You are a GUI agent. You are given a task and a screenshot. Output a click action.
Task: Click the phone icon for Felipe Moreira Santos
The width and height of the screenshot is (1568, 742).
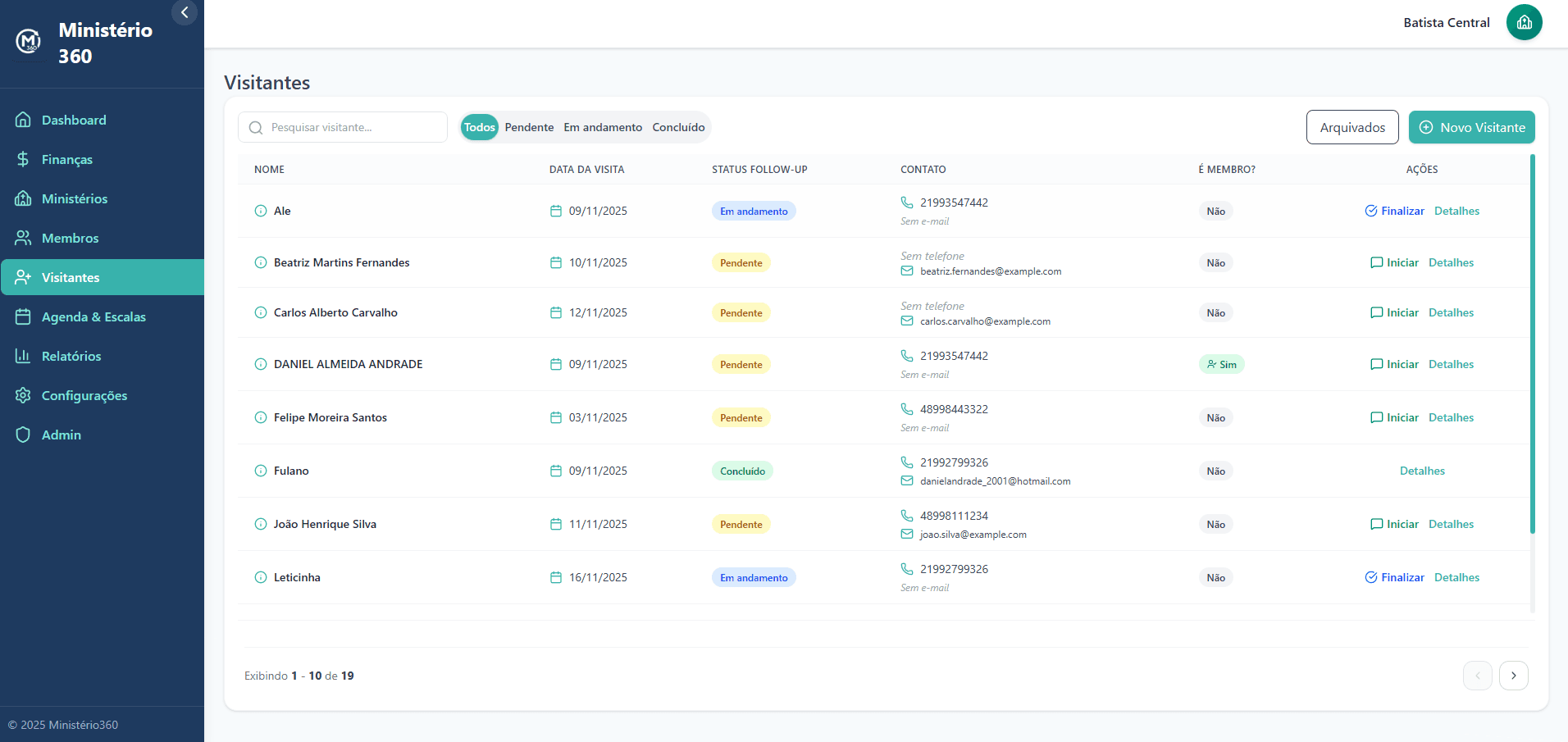(907, 408)
